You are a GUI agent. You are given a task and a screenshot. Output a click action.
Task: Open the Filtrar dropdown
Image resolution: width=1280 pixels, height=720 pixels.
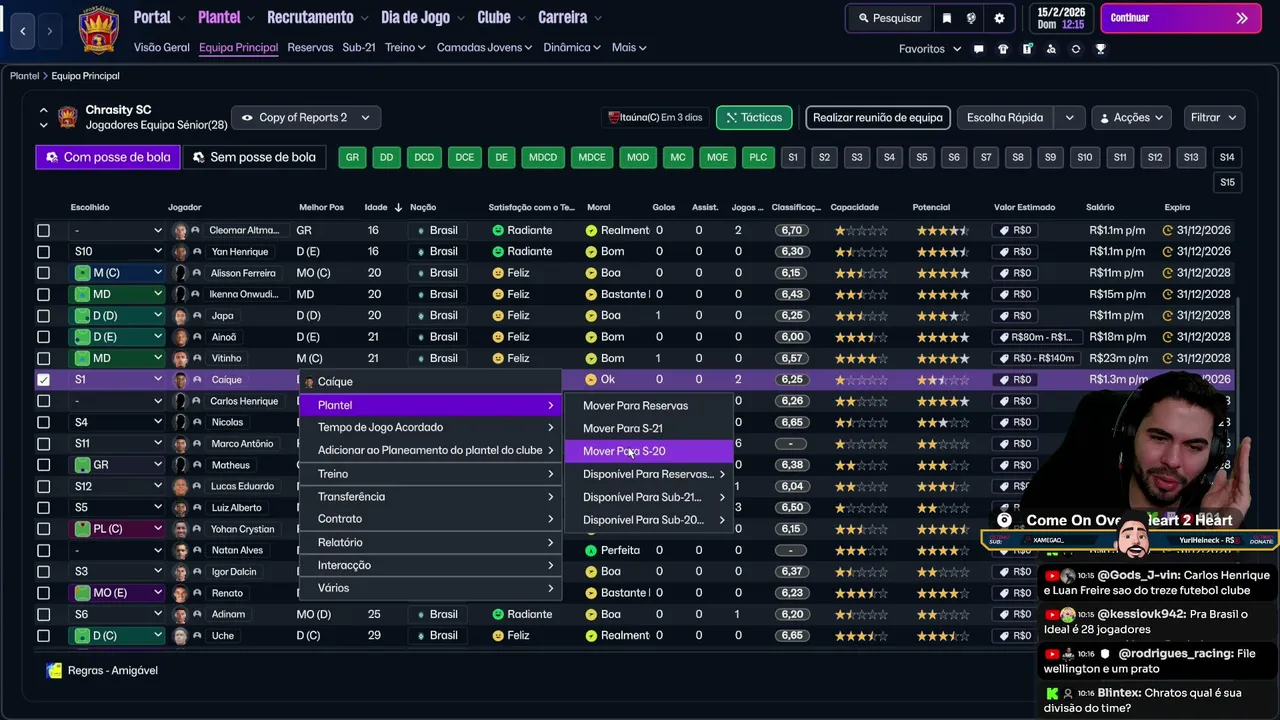pyautogui.click(x=1213, y=118)
